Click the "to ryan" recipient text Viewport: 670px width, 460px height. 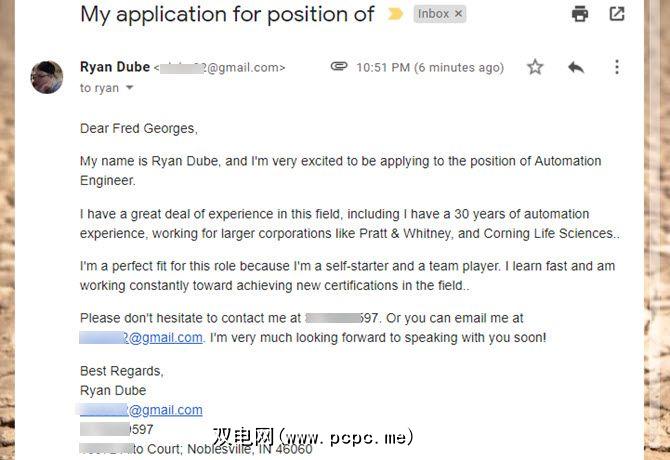click(x=99, y=88)
